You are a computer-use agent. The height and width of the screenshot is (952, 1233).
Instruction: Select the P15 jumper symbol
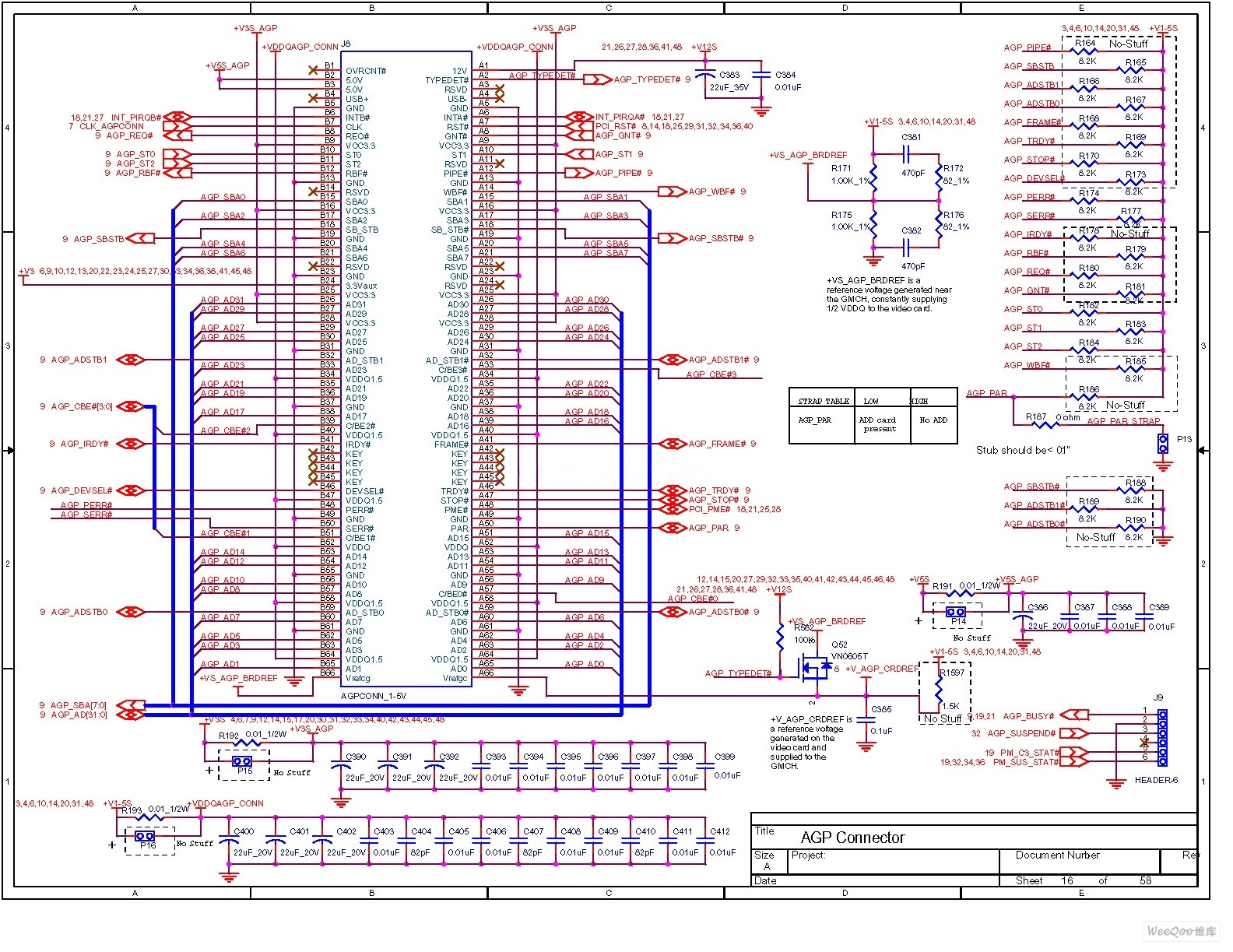point(242,761)
